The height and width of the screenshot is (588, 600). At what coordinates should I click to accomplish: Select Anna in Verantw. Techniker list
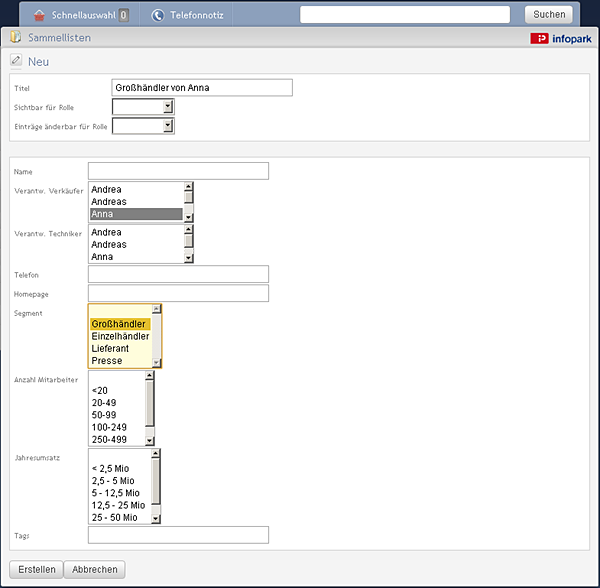[136, 257]
